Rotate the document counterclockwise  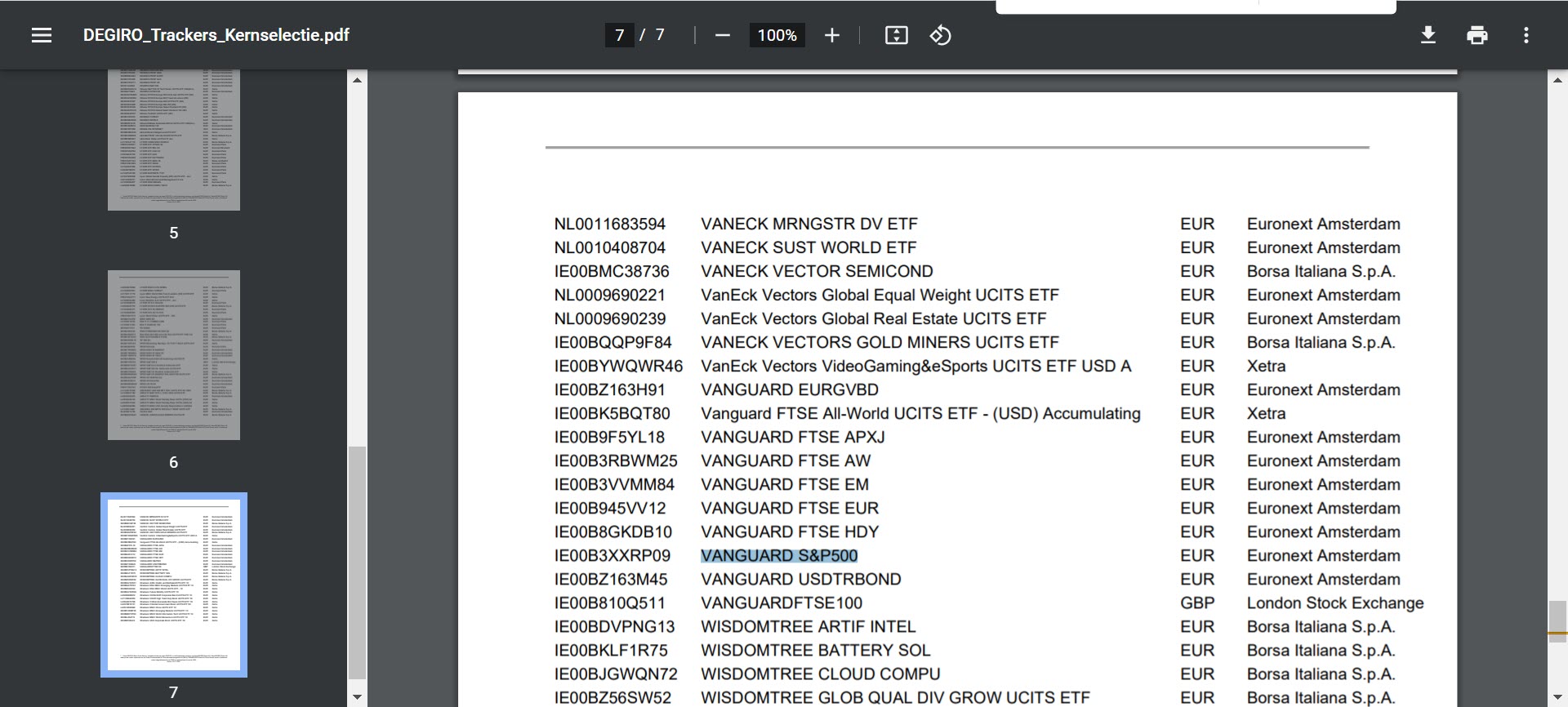pos(940,35)
